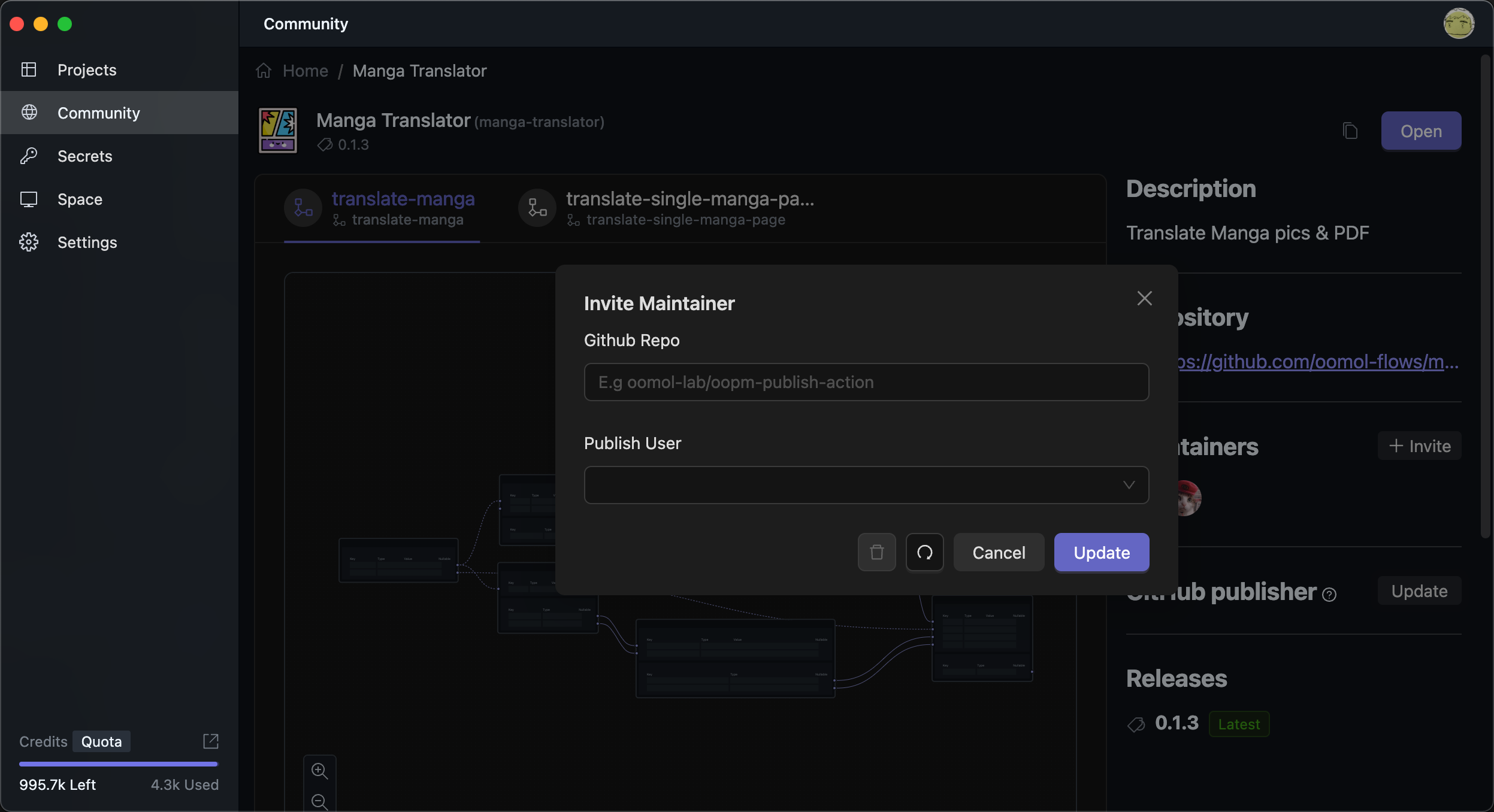Close the Invite Maintainer dialog

(x=1144, y=298)
